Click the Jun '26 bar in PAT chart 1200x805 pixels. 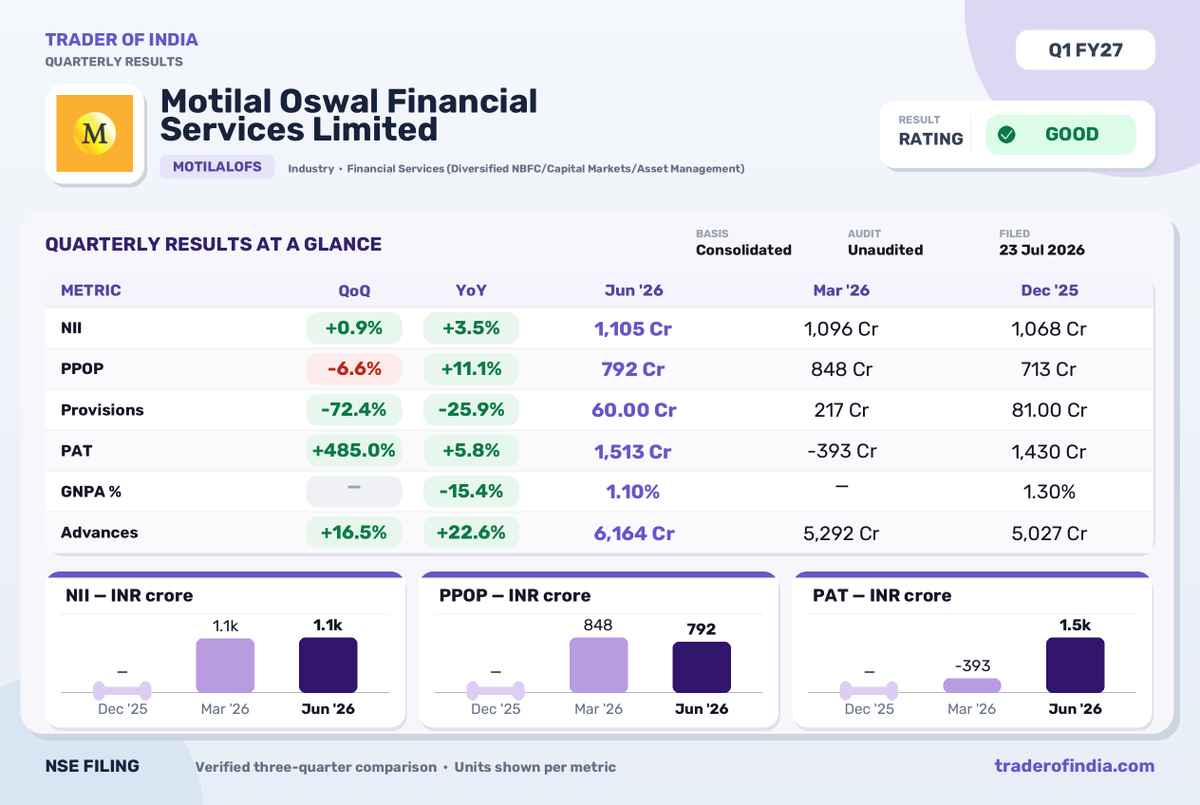(1075, 665)
